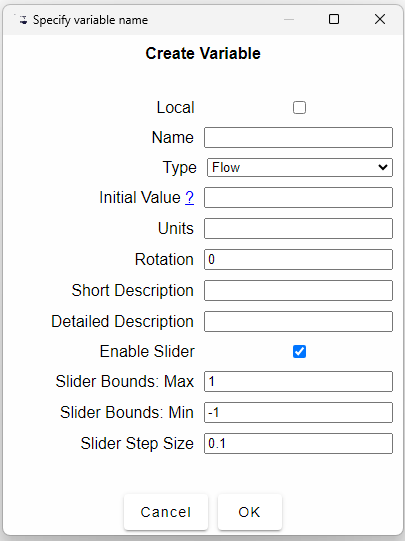Click the Local label text

click(176, 107)
